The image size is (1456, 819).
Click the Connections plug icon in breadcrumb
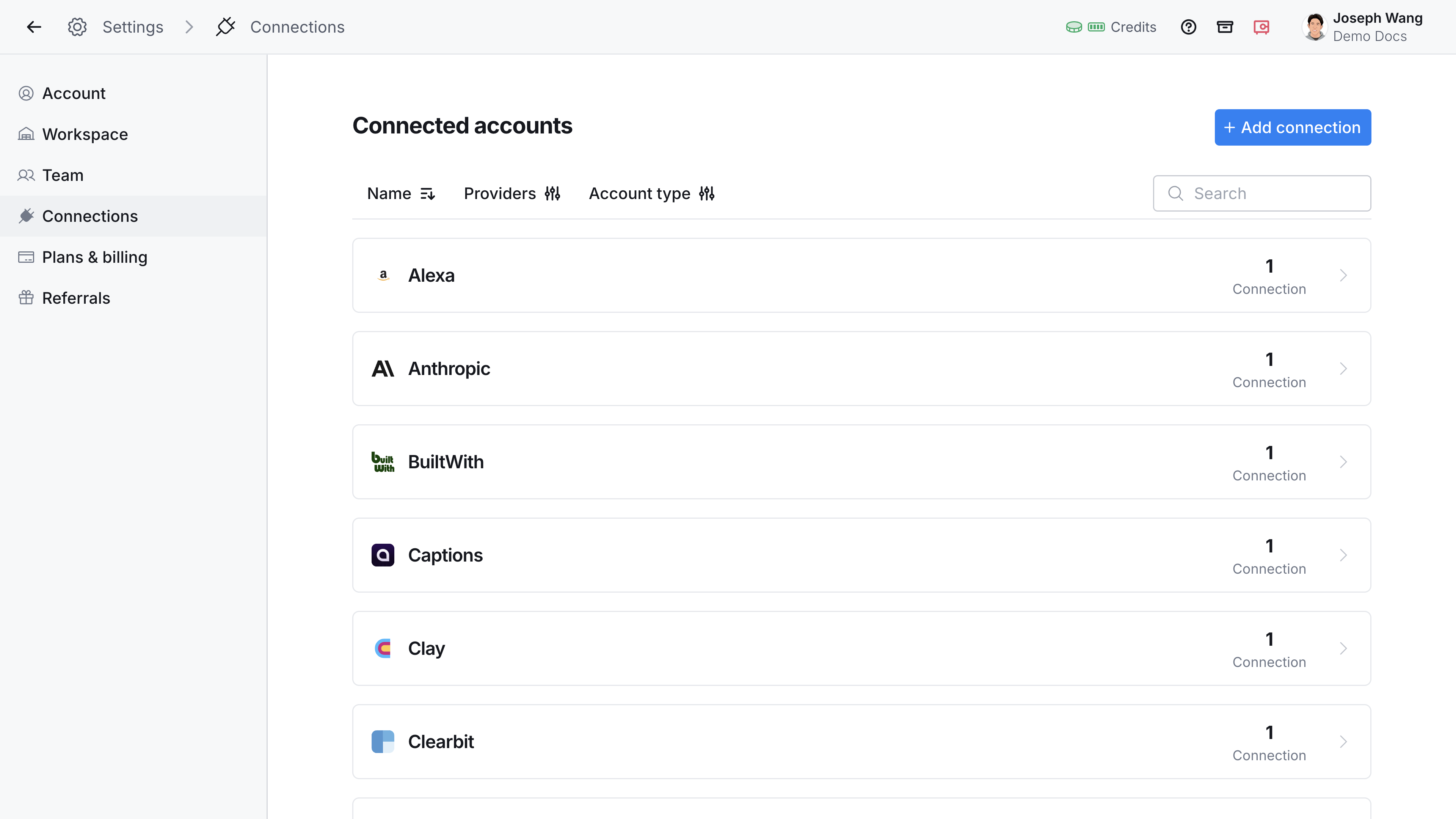(226, 27)
